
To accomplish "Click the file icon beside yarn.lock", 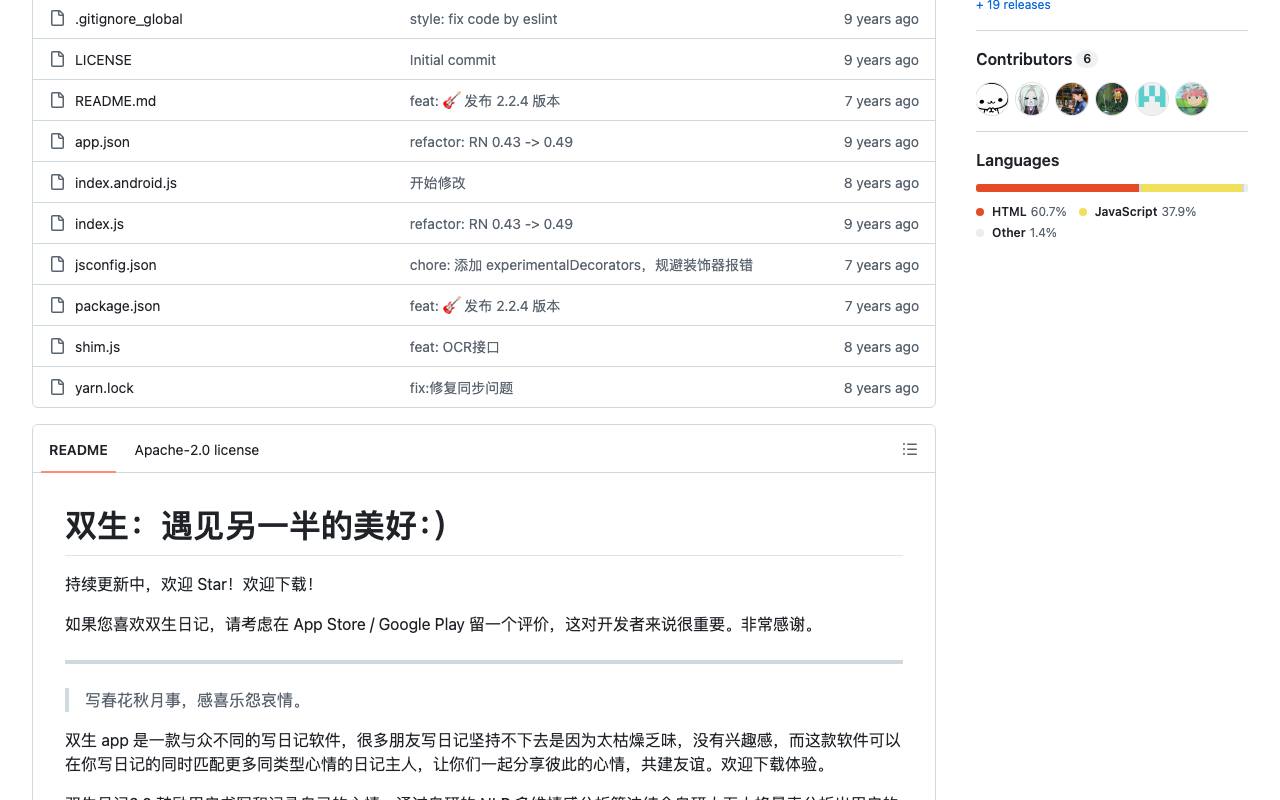I will click(x=57, y=387).
